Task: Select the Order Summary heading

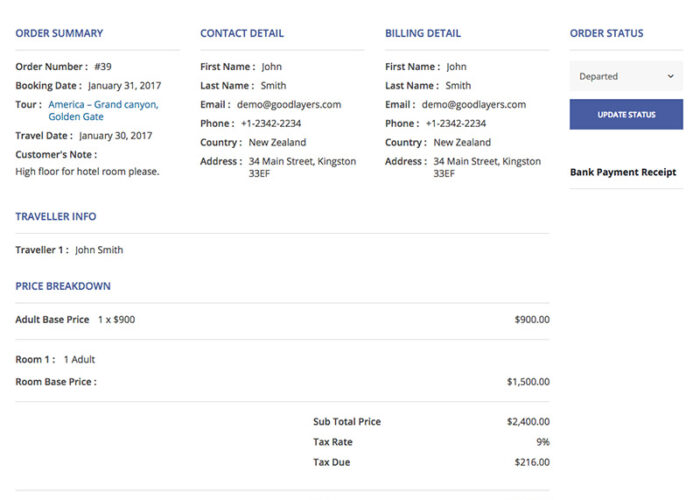Action: coord(59,33)
